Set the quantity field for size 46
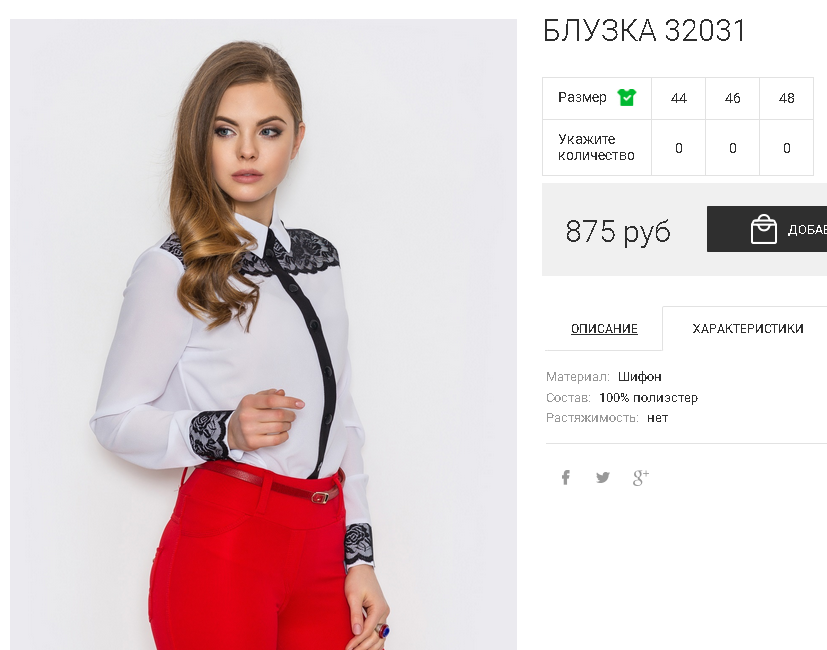Screen dimensions: 827x650 pyautogui.click(x=732, y=148)
